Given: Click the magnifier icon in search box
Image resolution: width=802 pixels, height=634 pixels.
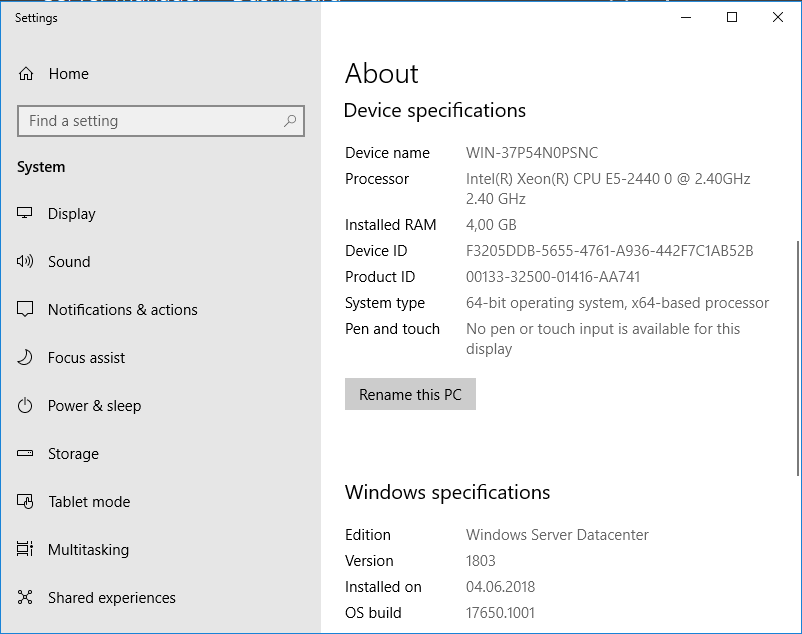Looking at the screenshot, I should coord(290,121).
